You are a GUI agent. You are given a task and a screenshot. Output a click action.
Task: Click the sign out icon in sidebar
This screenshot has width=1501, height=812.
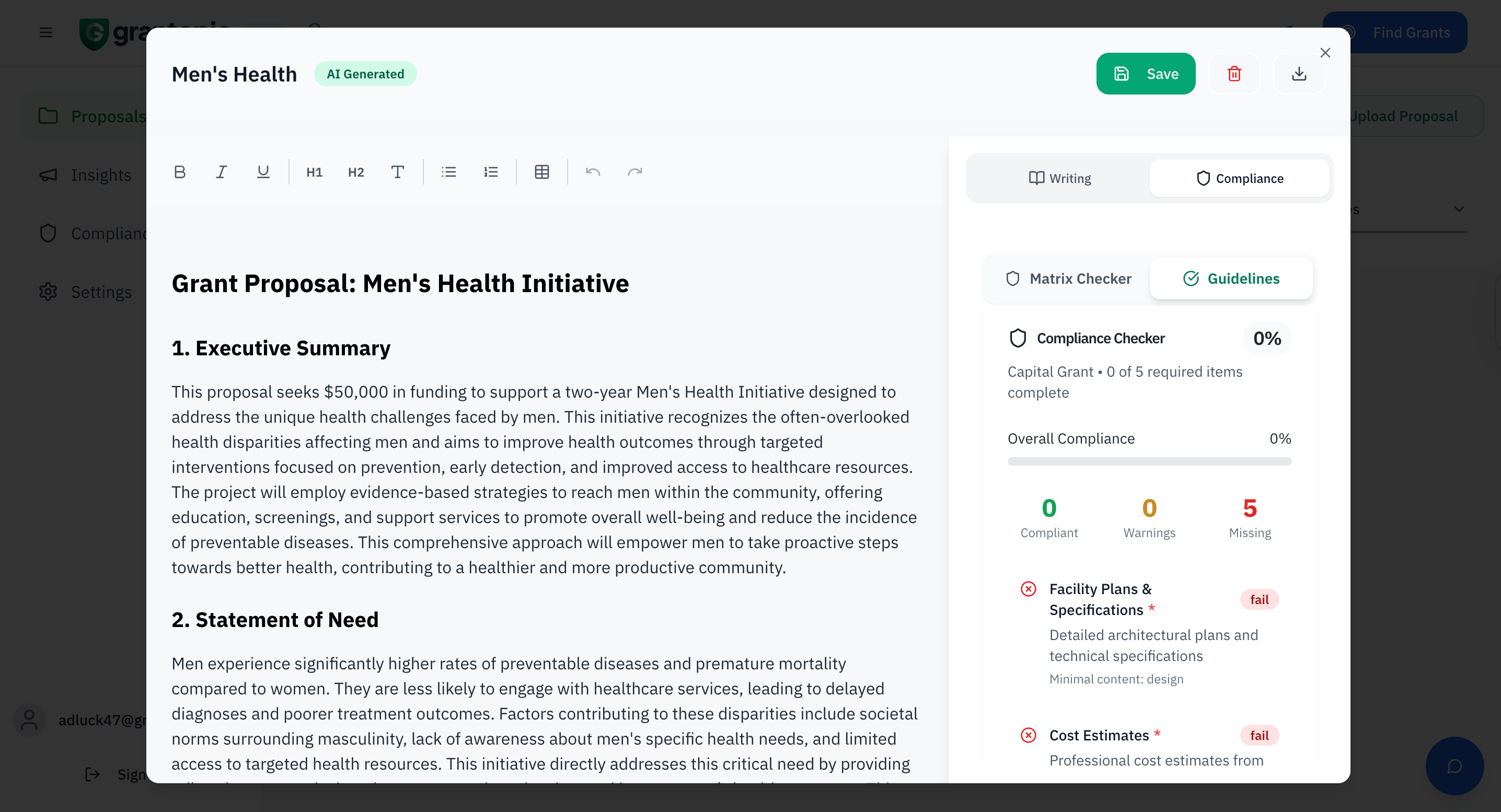click(93, 774)
